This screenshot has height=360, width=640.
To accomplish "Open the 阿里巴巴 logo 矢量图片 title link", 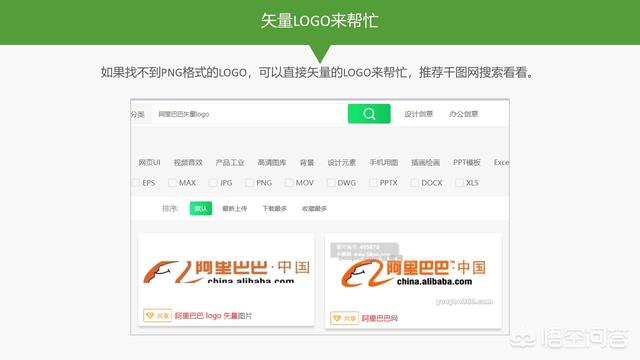I will 213,316.
